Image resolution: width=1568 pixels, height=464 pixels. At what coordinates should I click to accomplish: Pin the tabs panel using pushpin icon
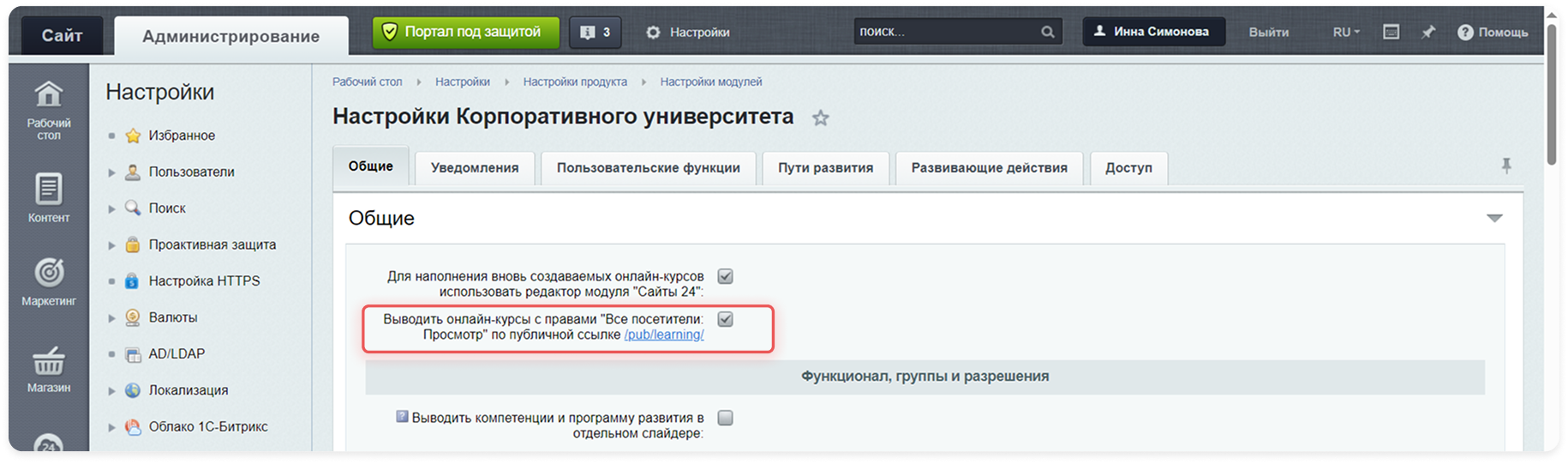[x=1505, y=166]
